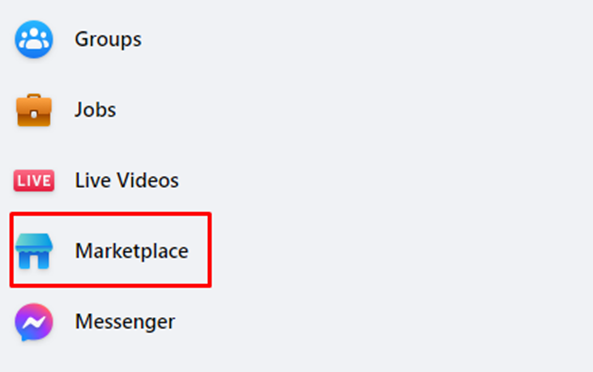Click the blue Groups people icon
Image resolution: width=593 pixels, height=372 pixels.
pyautogui.click(x=34, y=39)
